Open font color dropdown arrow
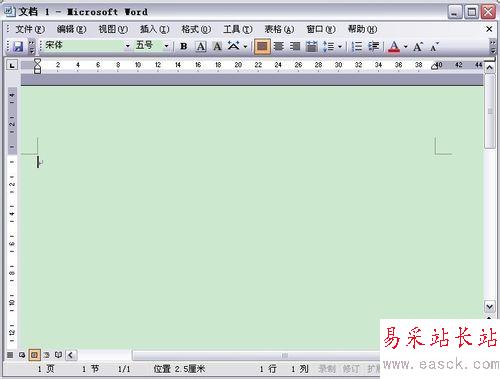This screenshot has width=500, height=379. pyautogui.click(x=406, y=46)
